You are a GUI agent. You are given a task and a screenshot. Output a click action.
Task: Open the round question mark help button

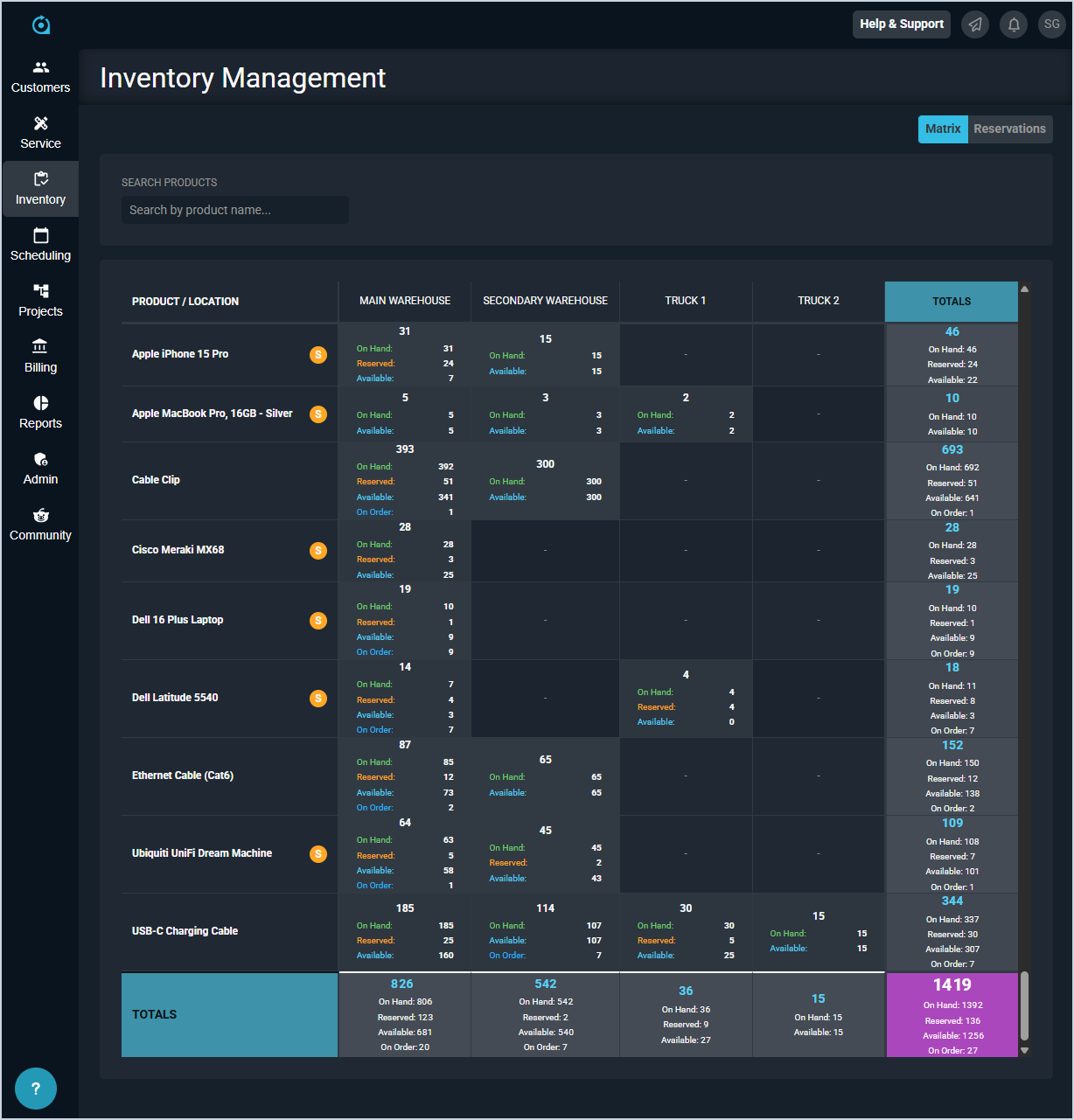coord(36,1089)
